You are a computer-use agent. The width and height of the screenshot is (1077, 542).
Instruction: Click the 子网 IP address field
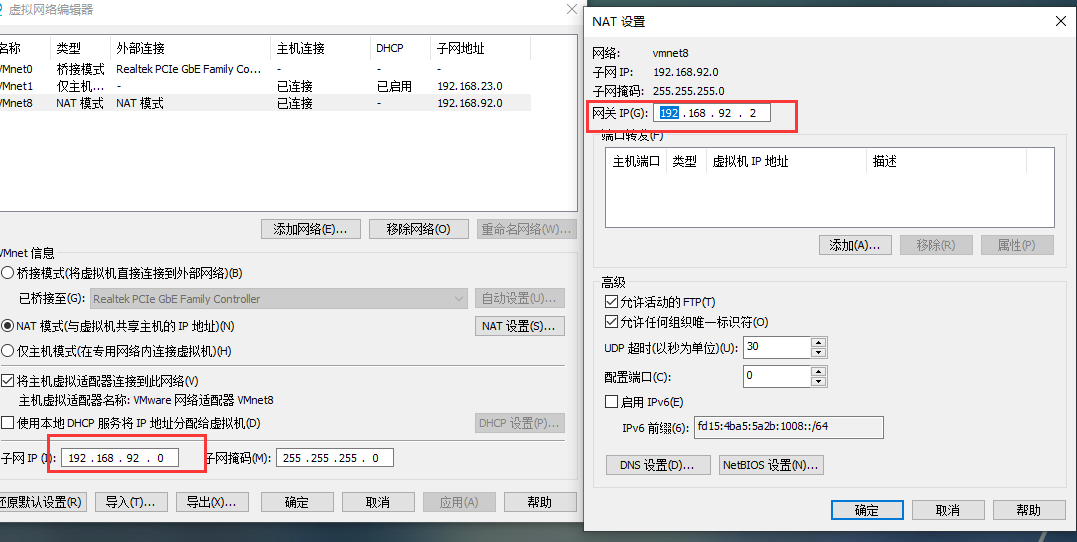tap(120, 458)
